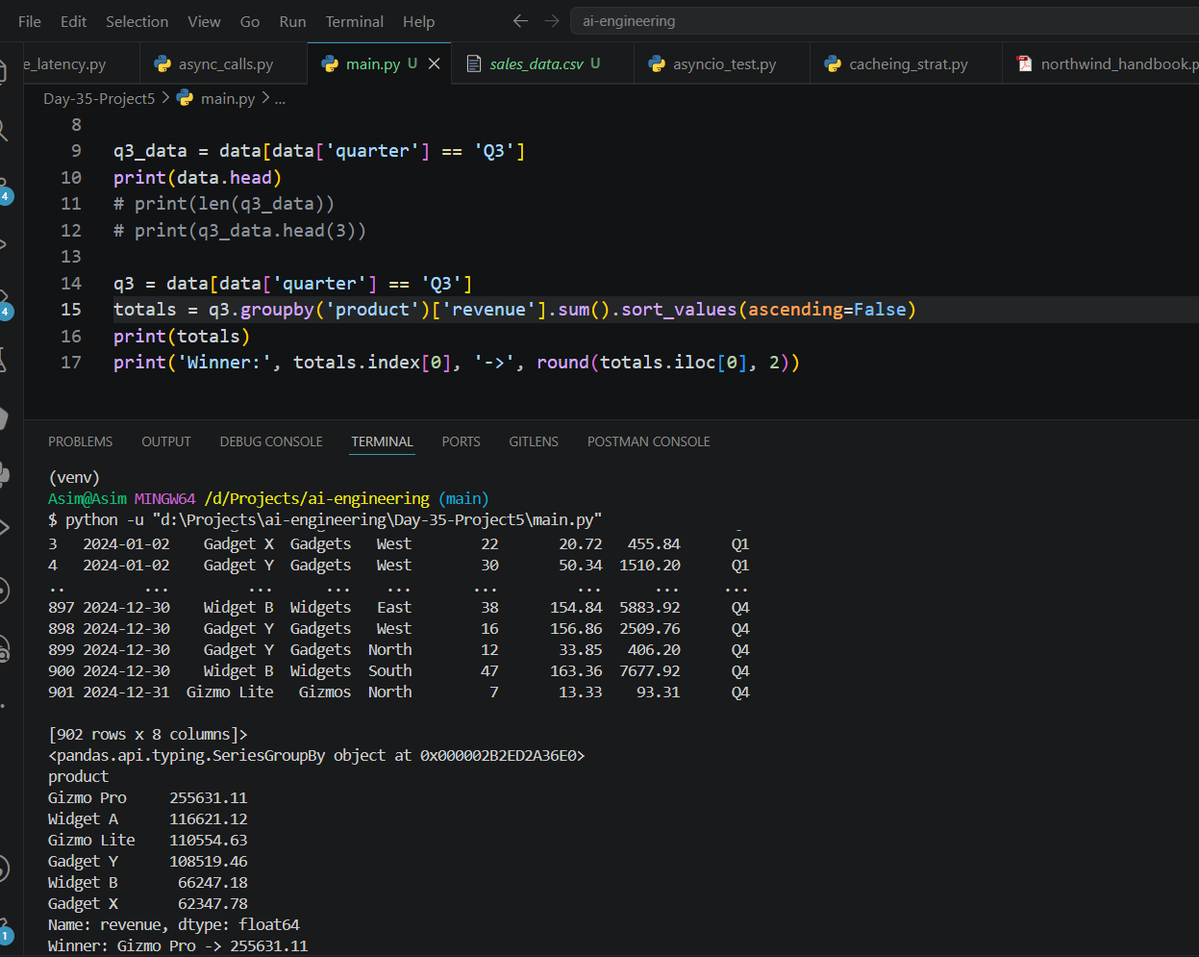
Task: Click line number 15 in gutter
Action: (x=70, y=309)
